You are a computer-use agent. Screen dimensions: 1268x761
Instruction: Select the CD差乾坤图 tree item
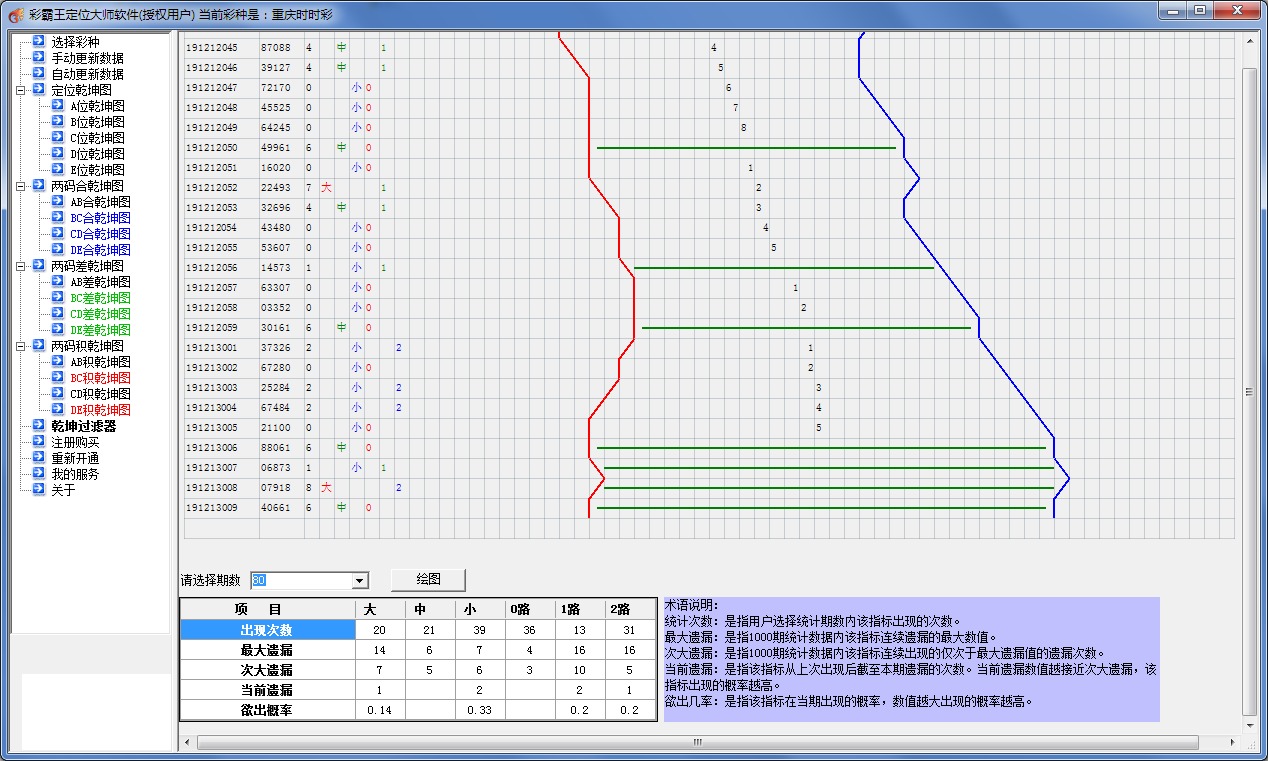(100, 314)
